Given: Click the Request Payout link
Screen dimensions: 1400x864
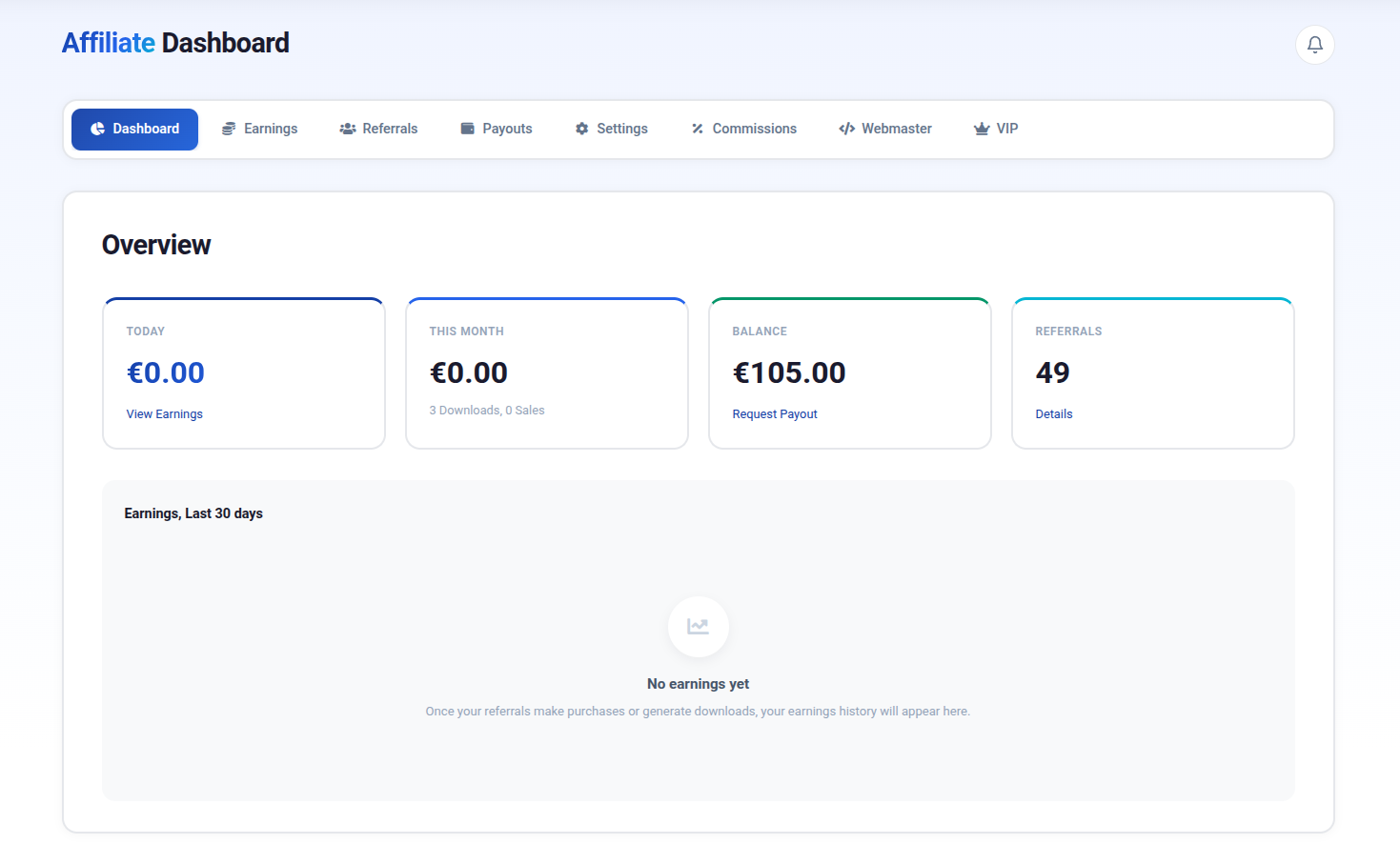Looking at the screenshot, I should tap(775, 414).
